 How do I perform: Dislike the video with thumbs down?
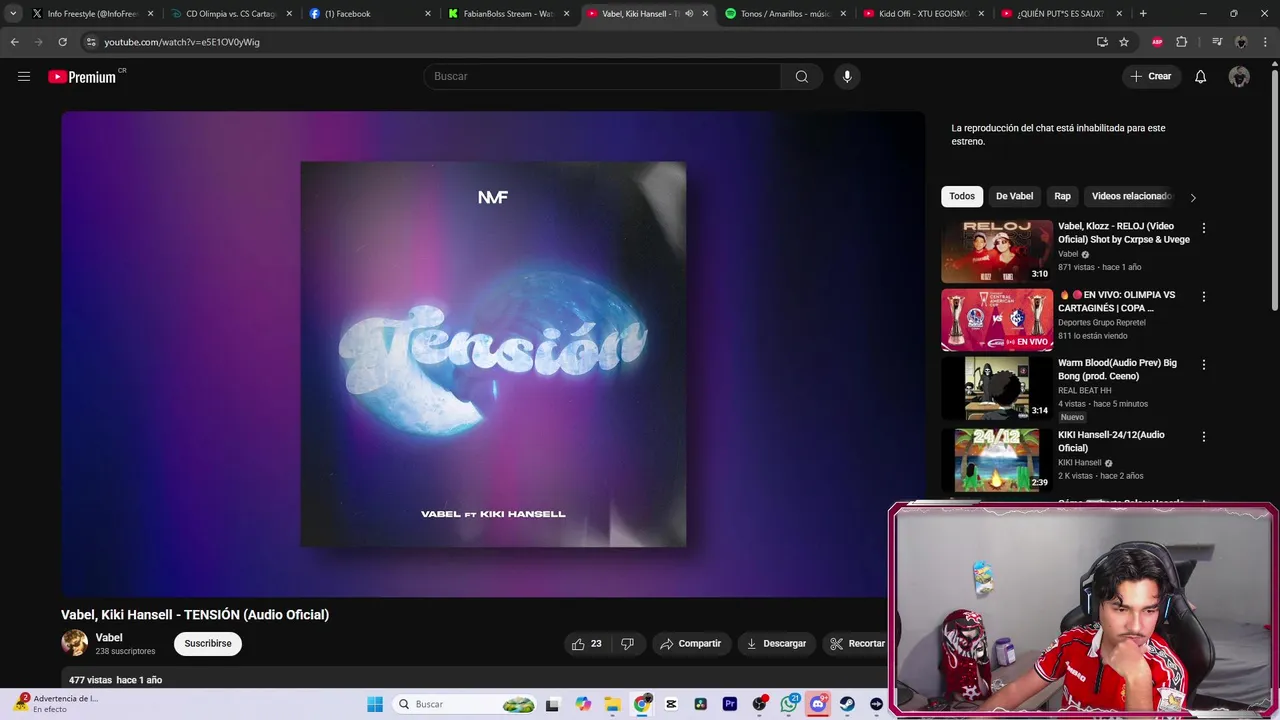(x=627, y=644)
